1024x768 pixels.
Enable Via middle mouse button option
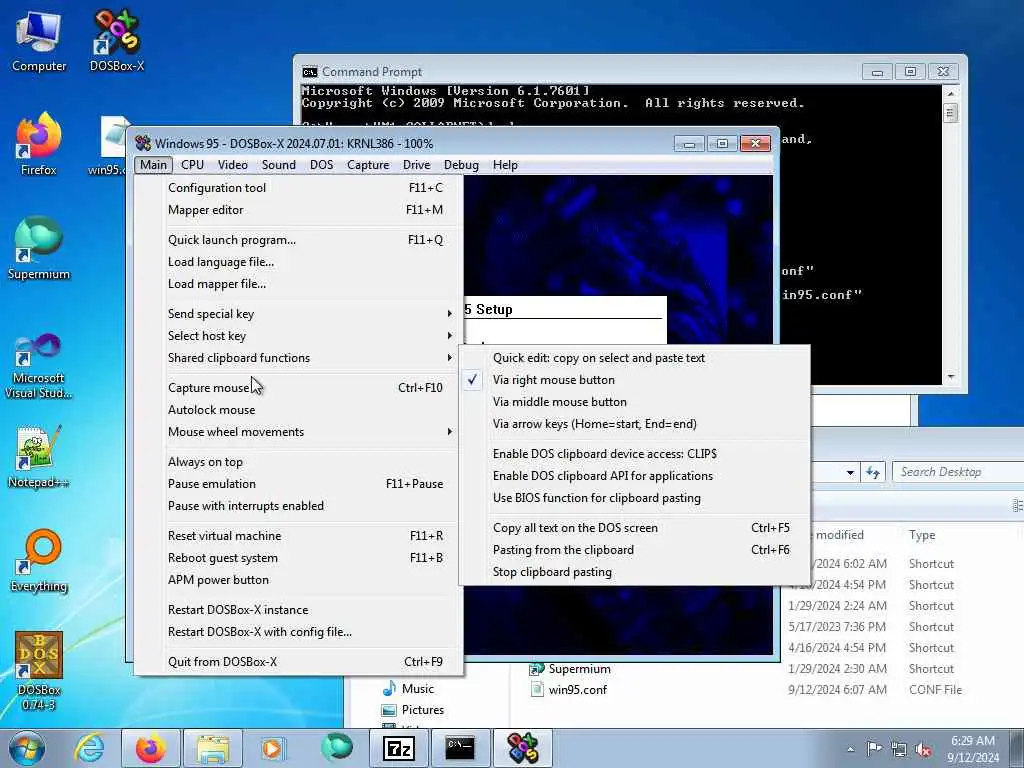click(634, 402)
